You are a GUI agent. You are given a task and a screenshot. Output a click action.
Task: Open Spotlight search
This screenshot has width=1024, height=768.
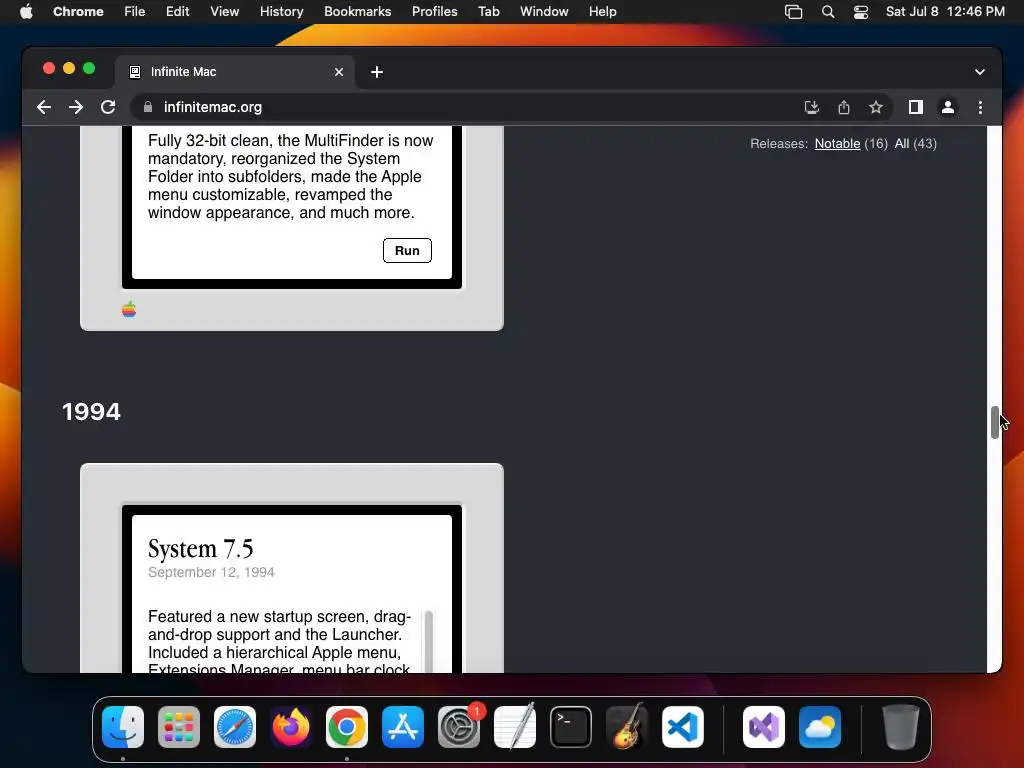(827, 12)
